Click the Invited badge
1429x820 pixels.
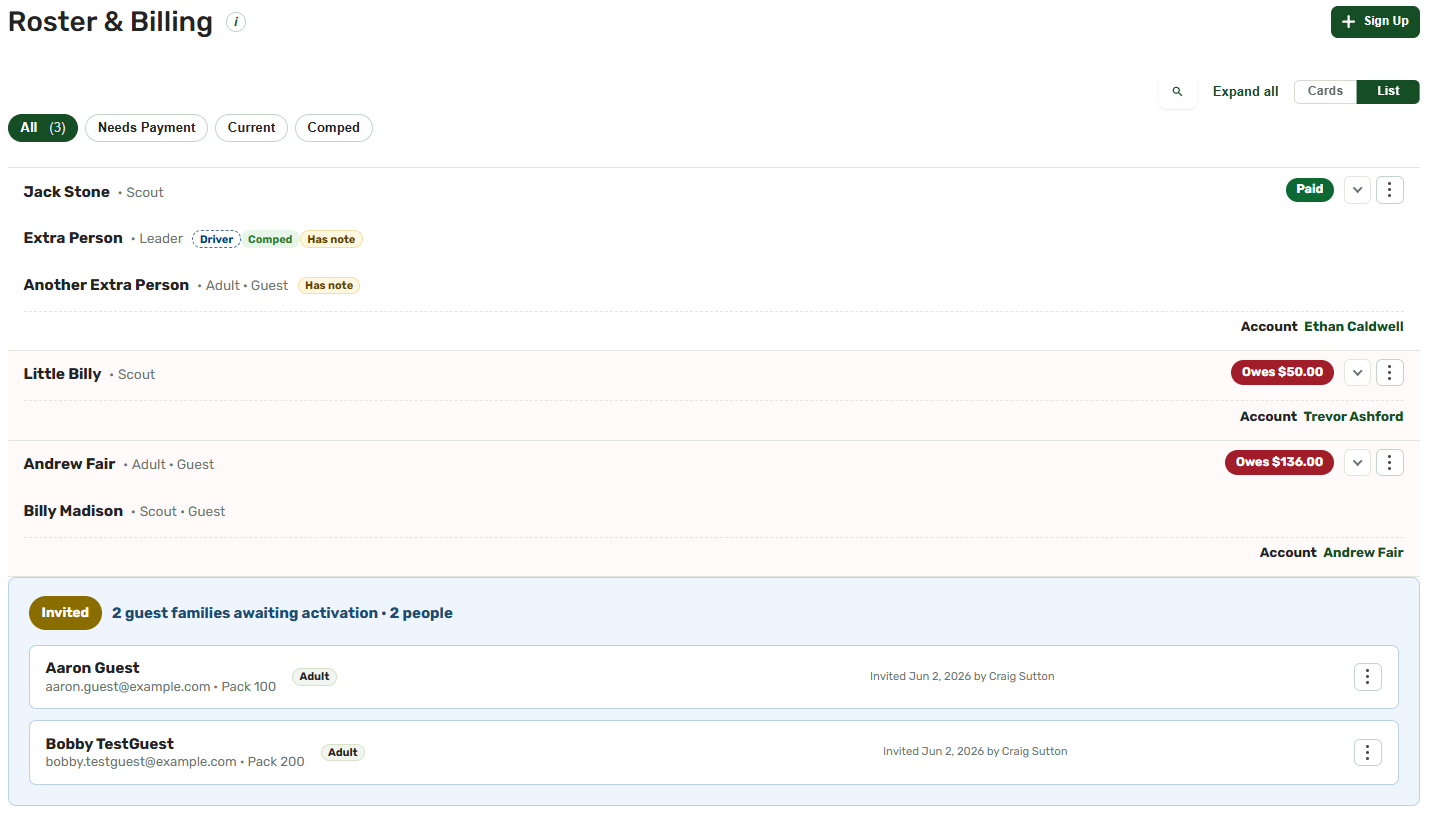click(x=65, y=613)
